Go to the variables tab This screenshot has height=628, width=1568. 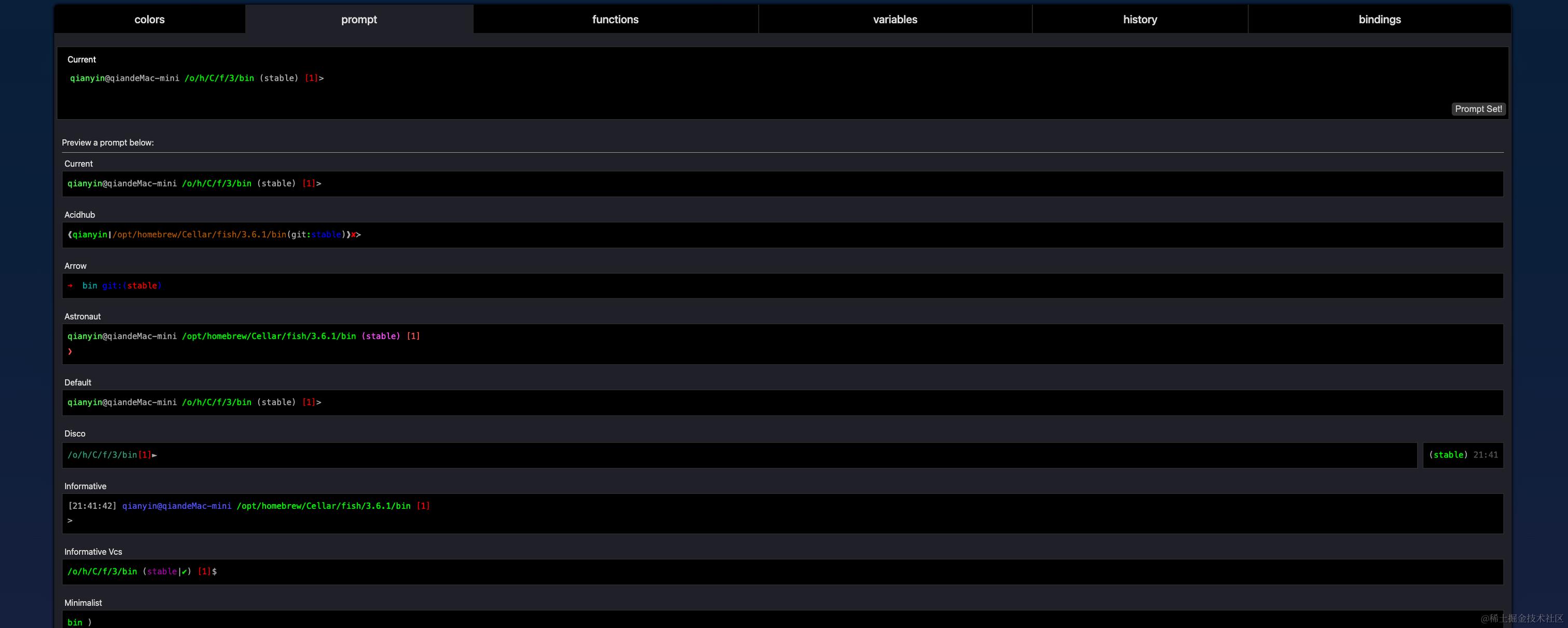coord(894,20)
